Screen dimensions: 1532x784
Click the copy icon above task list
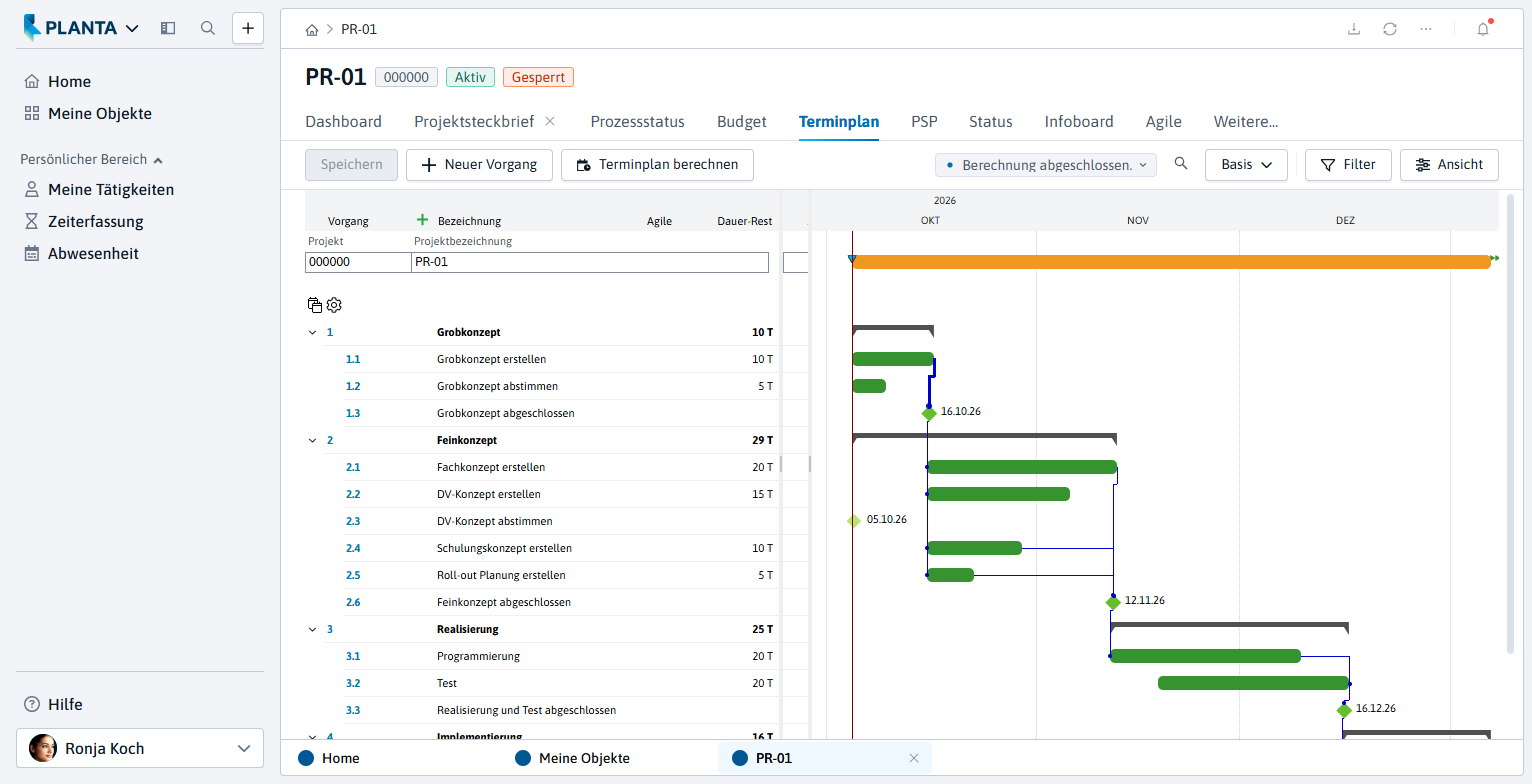coord(315,305)
